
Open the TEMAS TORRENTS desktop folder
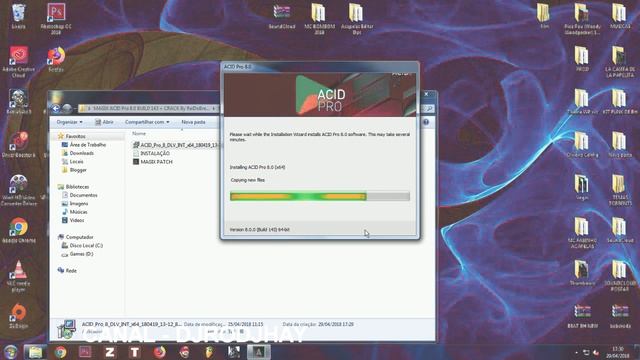[620, 190]
